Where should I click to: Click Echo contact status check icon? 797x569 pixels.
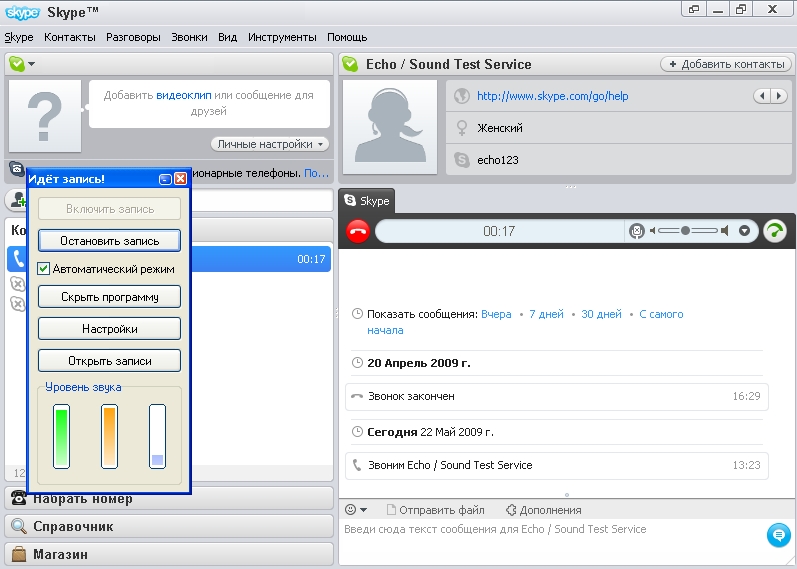point(350,64)
